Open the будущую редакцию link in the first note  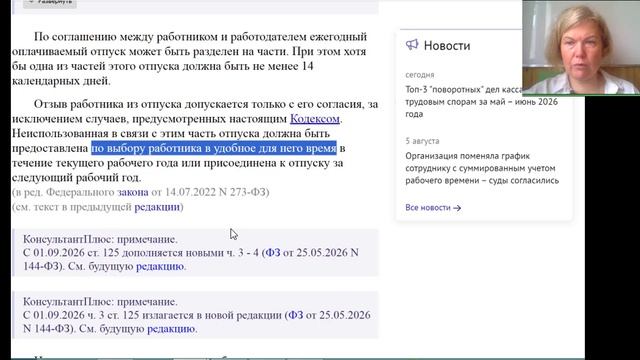[160, 266]
